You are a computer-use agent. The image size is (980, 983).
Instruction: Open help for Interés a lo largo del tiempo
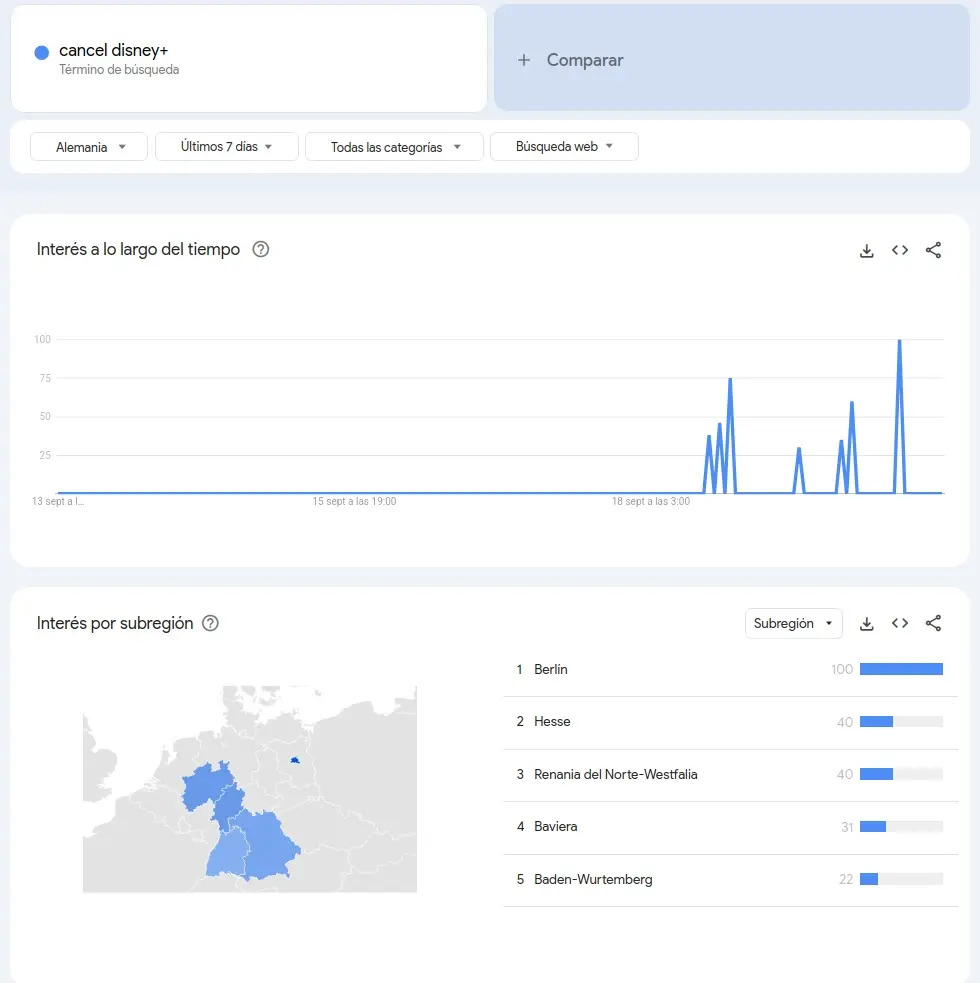(261, 249)
